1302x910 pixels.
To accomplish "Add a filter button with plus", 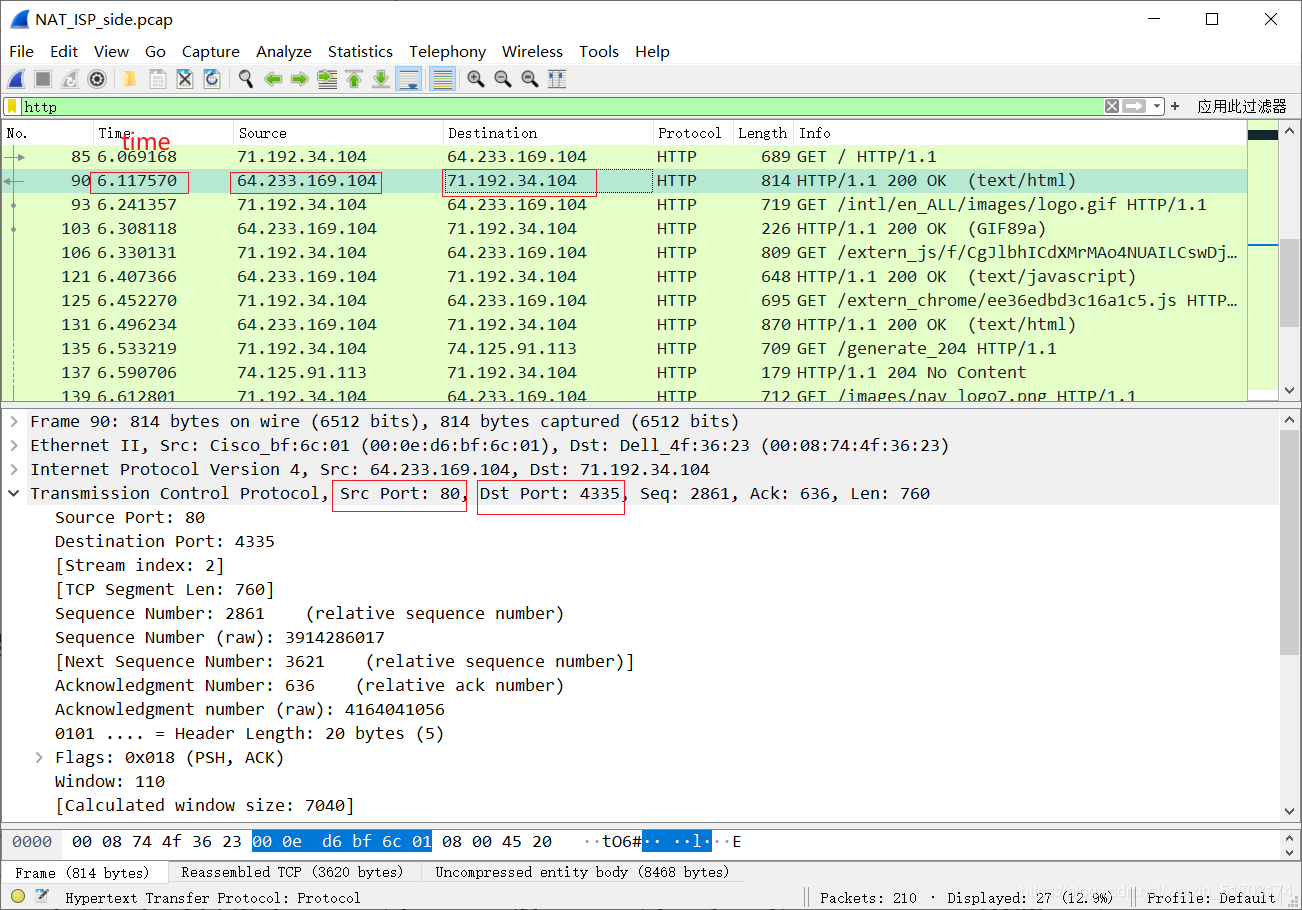I will point(1175,106).
